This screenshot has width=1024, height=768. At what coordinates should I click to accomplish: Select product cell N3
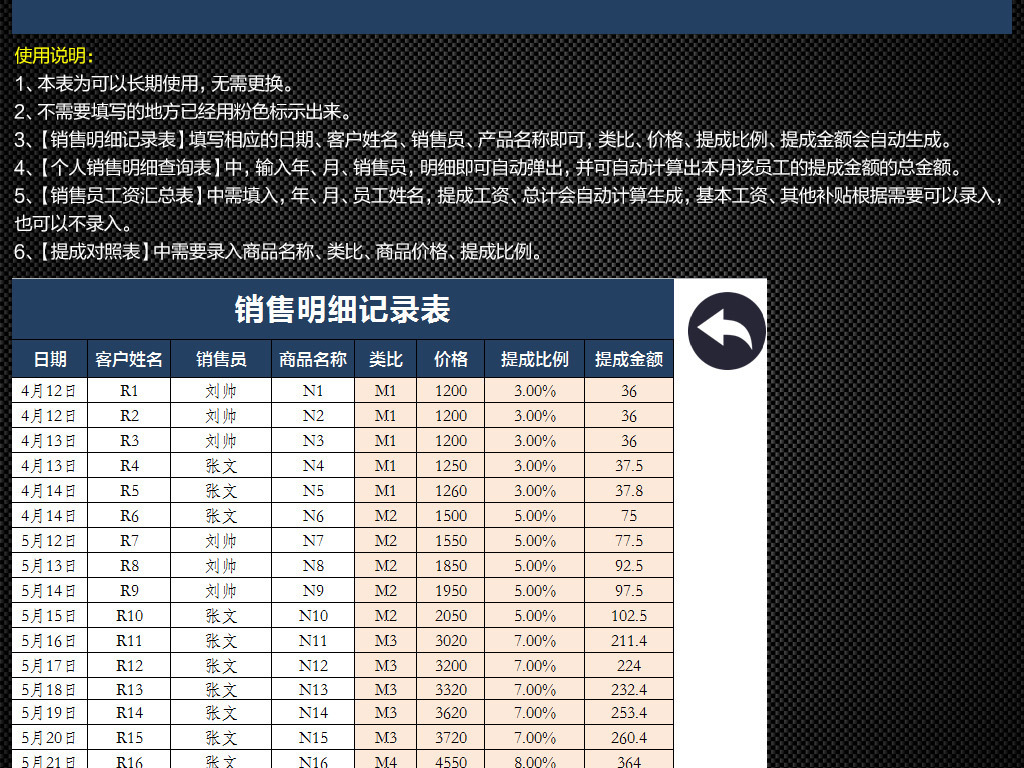coord(313,440)
